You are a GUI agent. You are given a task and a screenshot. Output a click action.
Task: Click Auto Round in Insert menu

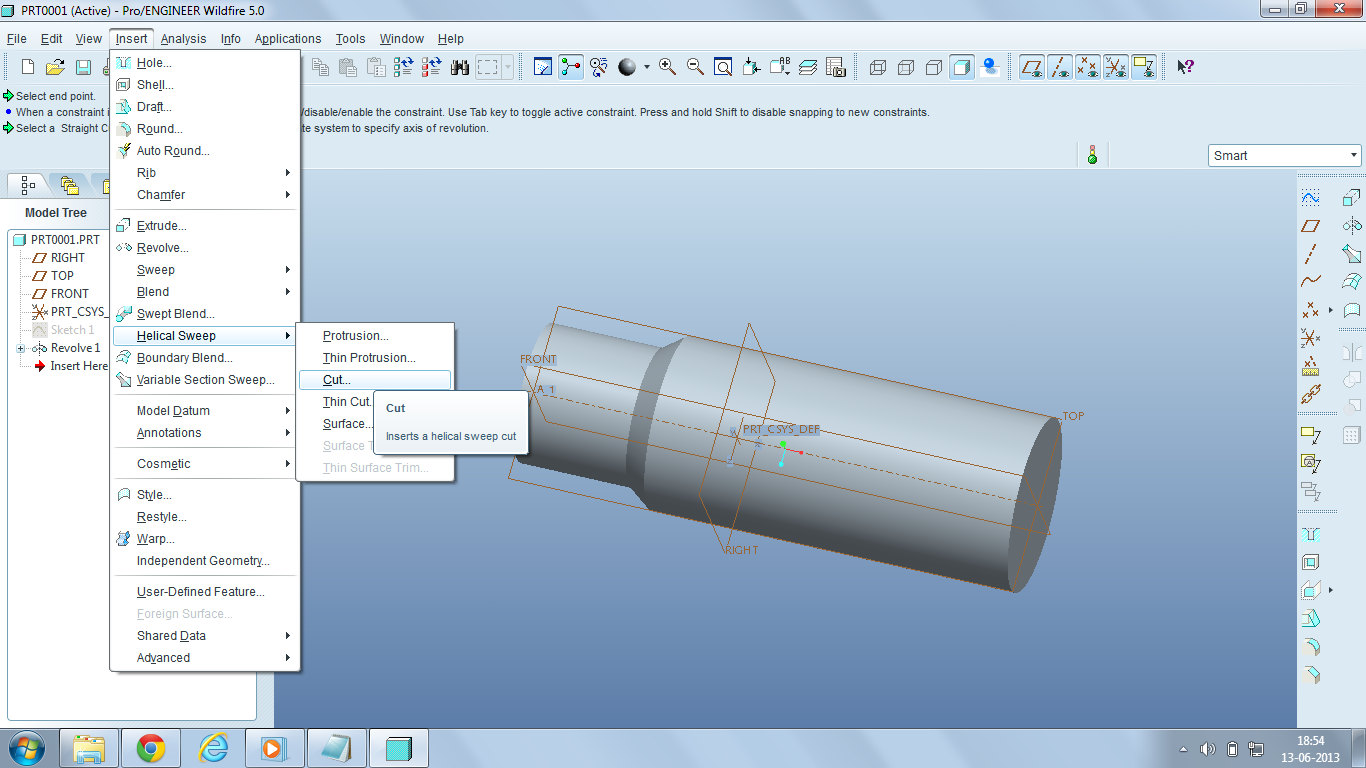click(x=205, y=151)
